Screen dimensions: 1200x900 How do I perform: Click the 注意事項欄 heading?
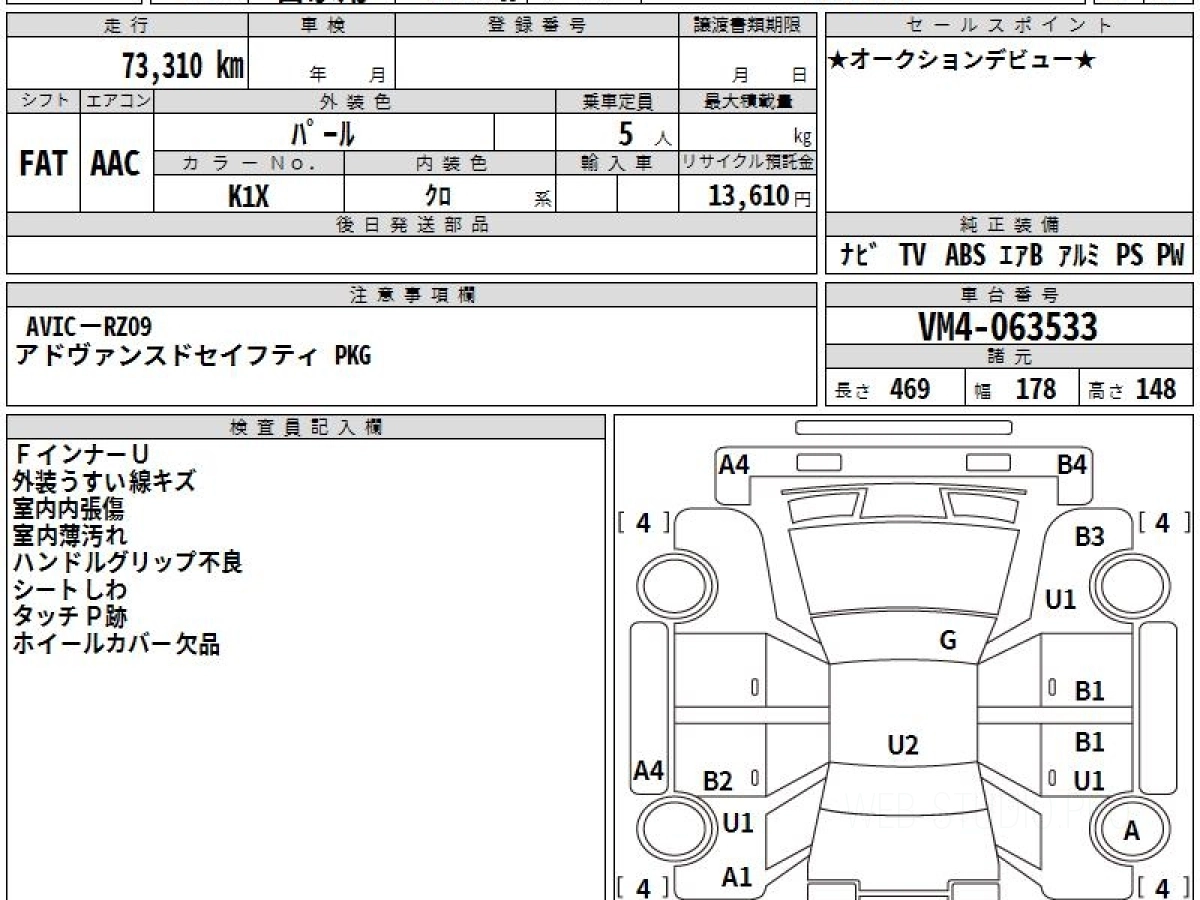pyautogui.click(x=412, y=295)
